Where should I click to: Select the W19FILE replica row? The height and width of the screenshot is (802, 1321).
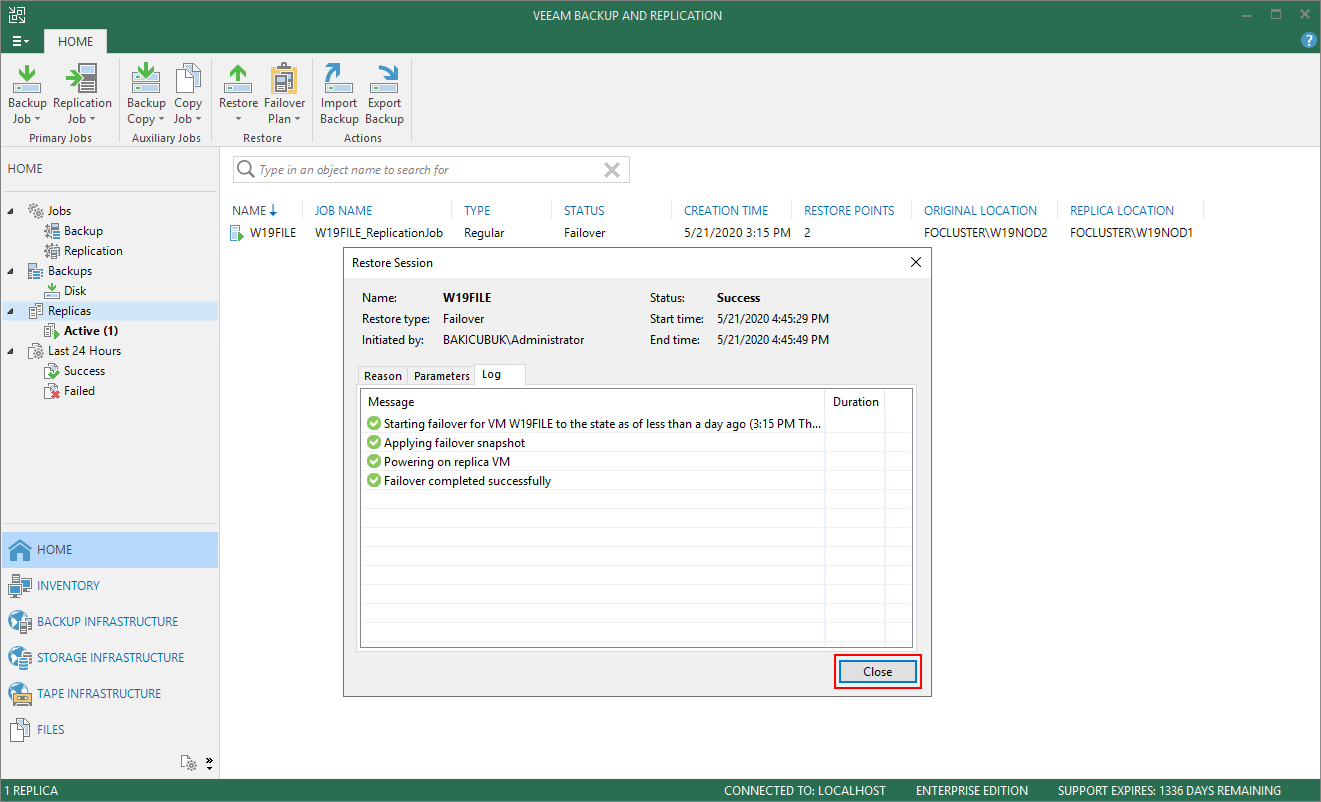coord(714,233)
